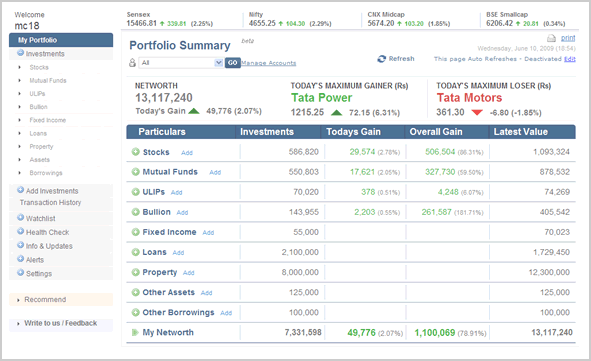Expand the Investments sidebar section
The width and height of the screenshot is (591, 361).
pos(21,53)
